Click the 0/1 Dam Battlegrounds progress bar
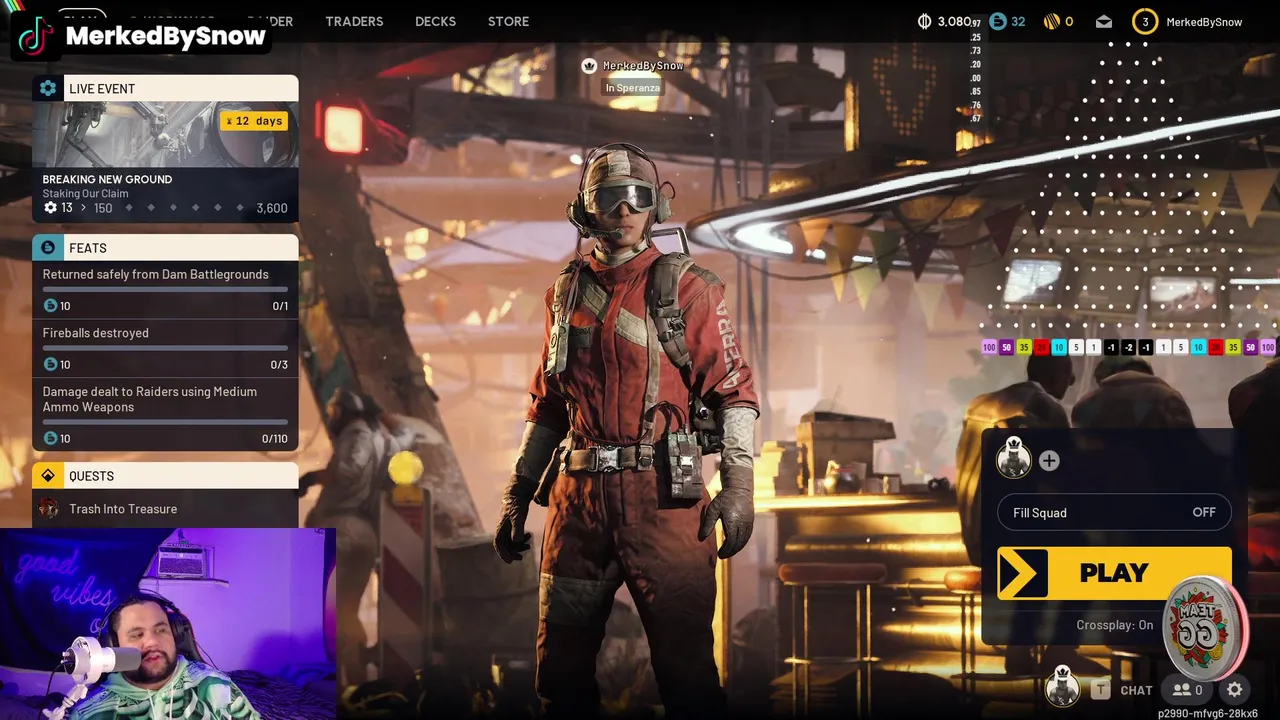The image size is (1280, 720). pos(165,289)
